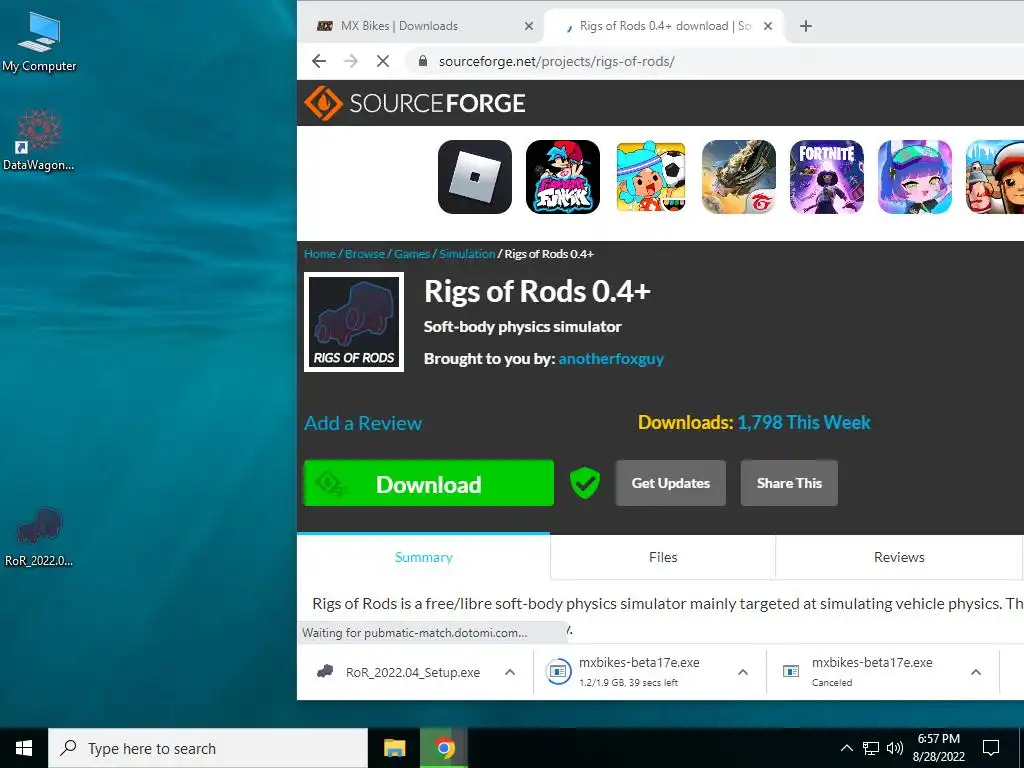Screen dimensions: 1024x768
Task: Click the Chrome taskbar icon
Action: point(445,748)
